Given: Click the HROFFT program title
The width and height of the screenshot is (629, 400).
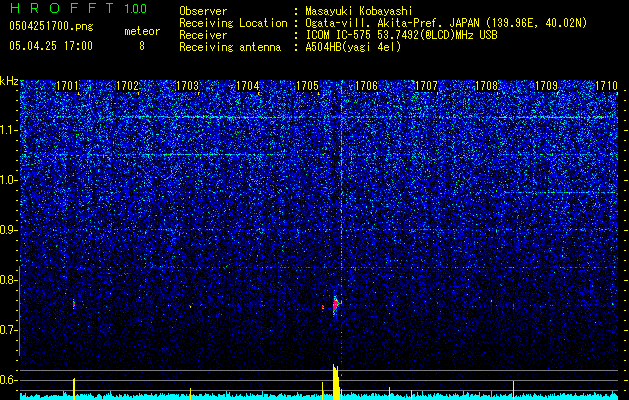Looking at the screenshot, I should tap(62, 8).
